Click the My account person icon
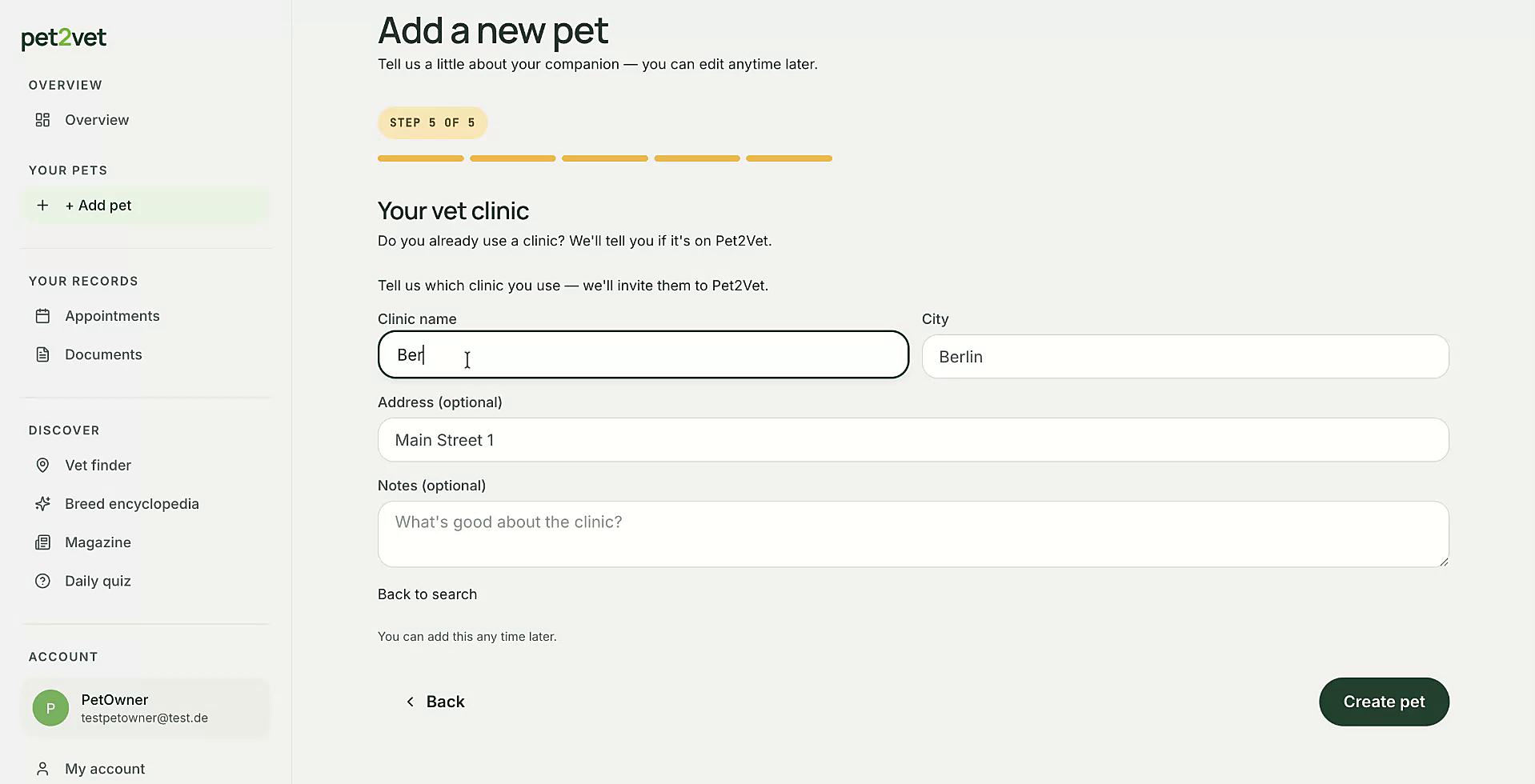This screenshot has height=784, width=1535. click(x=42, y=769)
